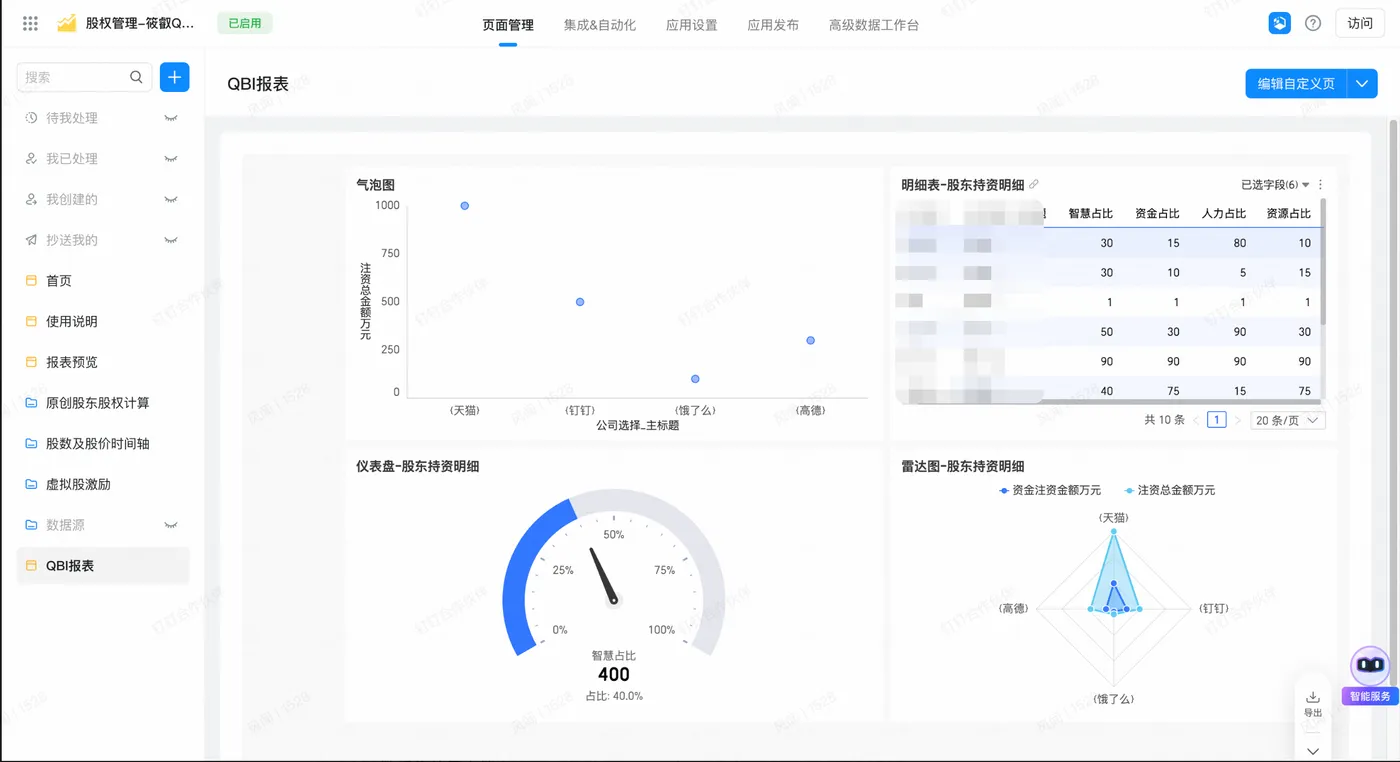Select page 1 in table pagination
Viewport: 1400px width, 762px height.
point(1216,420)
